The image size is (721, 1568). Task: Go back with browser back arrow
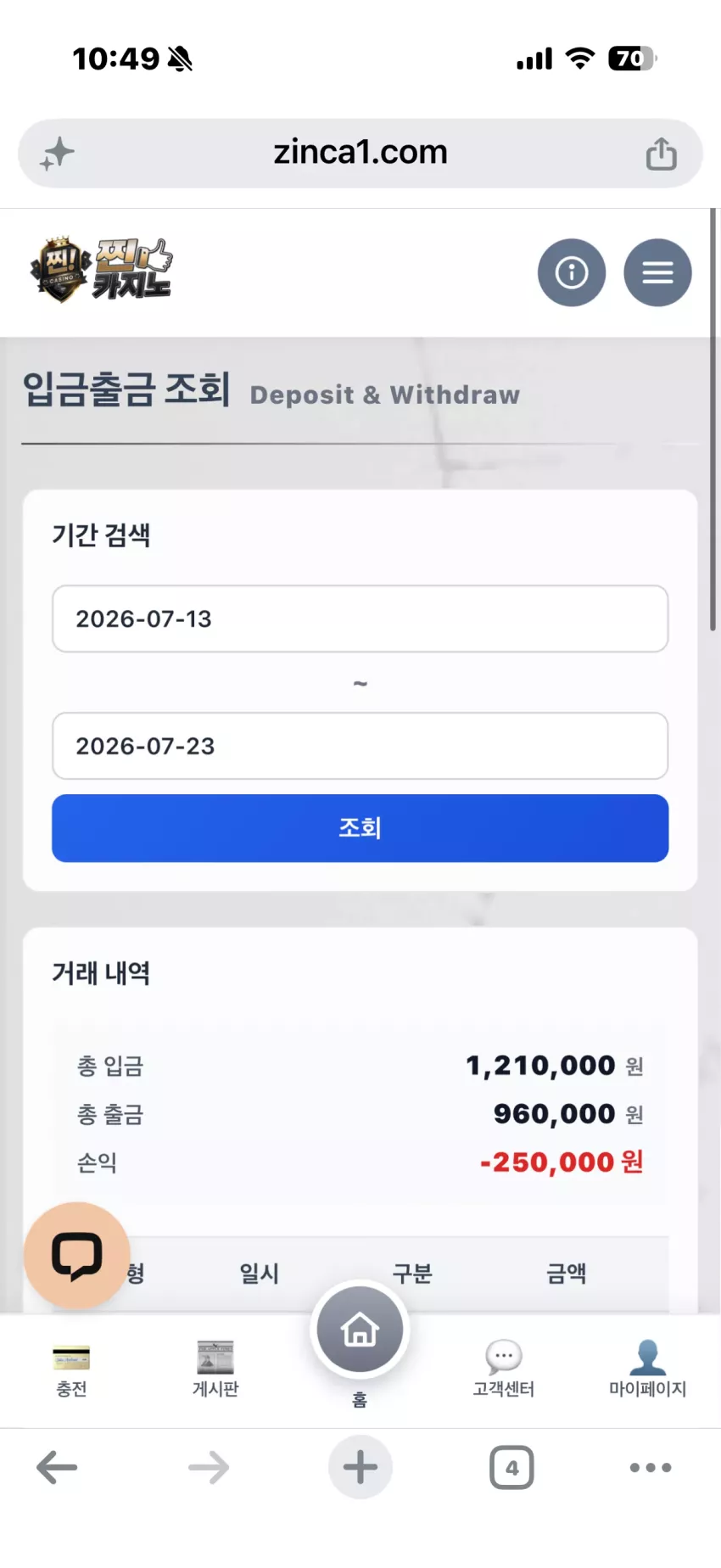57,1467
